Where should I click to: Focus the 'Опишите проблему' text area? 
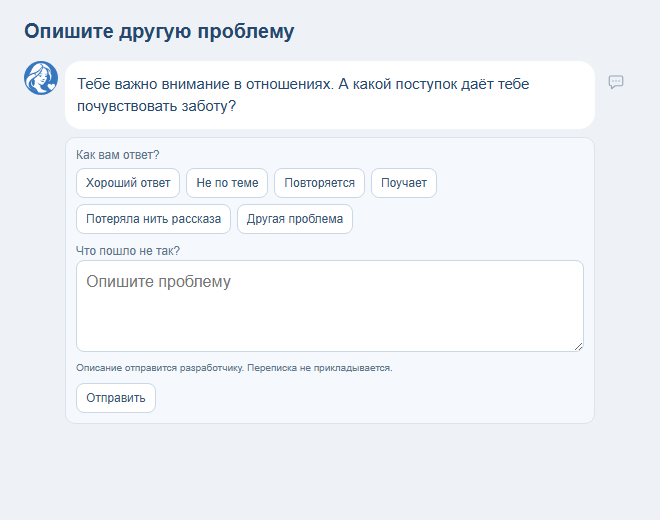(330, 306)
